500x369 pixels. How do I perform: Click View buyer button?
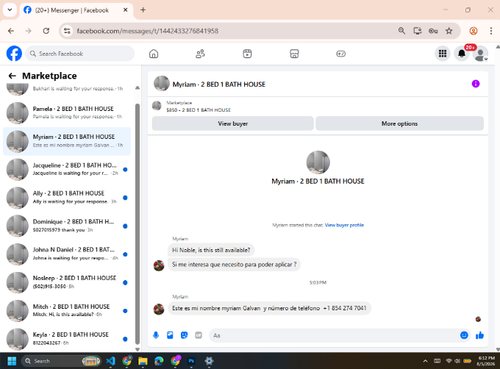(233, 124)
